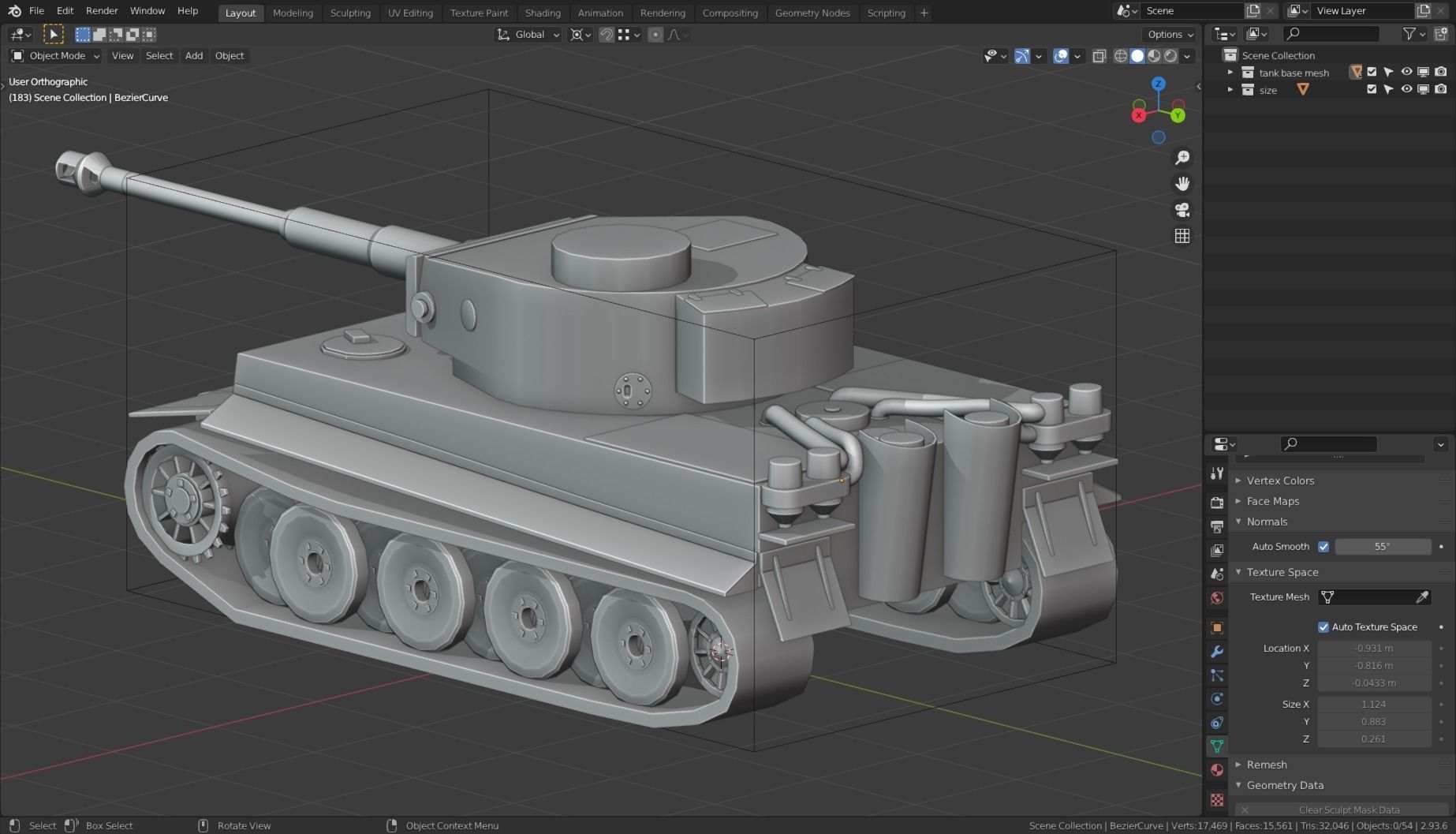Open the Render properties tab
The image size is (1456, 834).
(x=1217, y=502)
